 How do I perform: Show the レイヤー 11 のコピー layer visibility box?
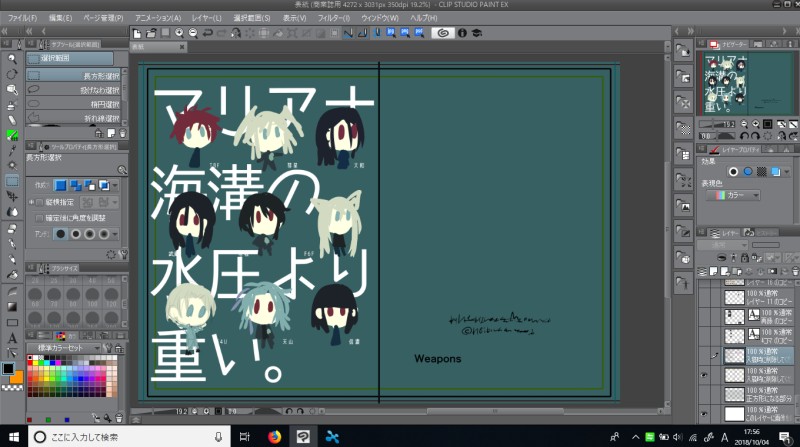[704, 297]
